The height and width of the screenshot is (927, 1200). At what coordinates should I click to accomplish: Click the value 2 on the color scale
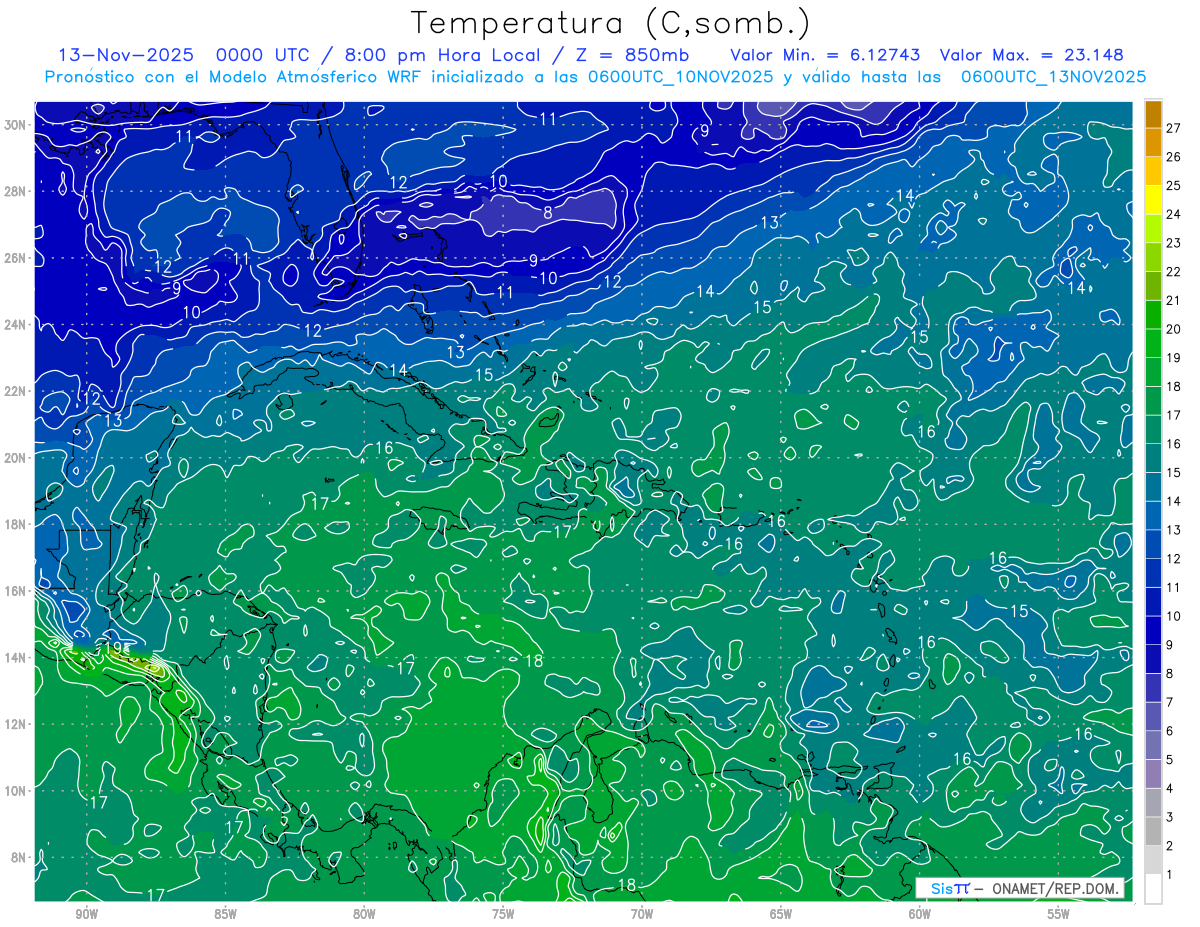click(x=1170, y=846)
